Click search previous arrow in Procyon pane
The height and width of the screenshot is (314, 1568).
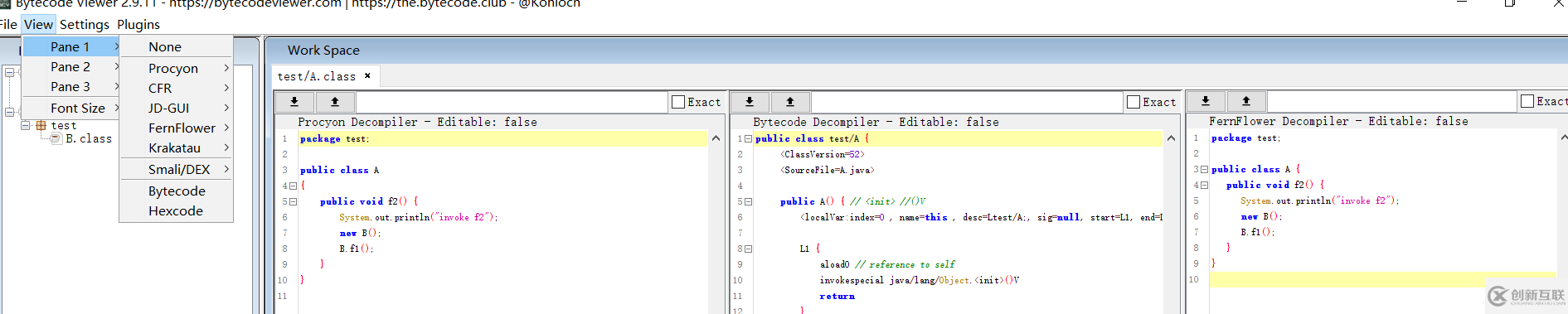click(335, 102)
